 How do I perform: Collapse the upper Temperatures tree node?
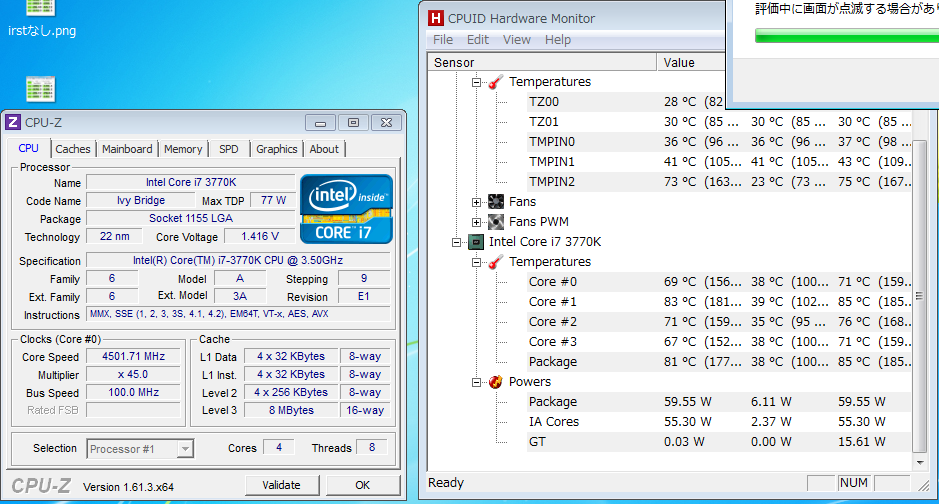coord(476,83)
